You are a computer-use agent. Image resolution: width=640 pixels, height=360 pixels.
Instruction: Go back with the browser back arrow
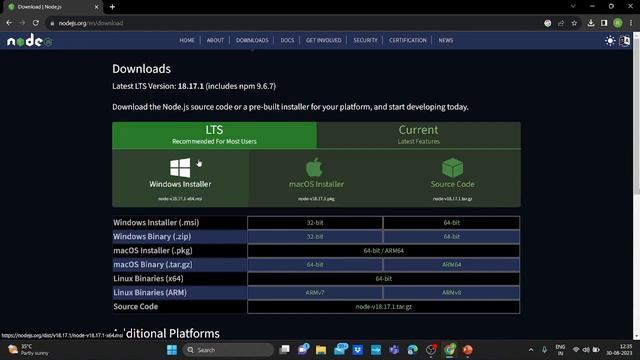pos(9,23)
